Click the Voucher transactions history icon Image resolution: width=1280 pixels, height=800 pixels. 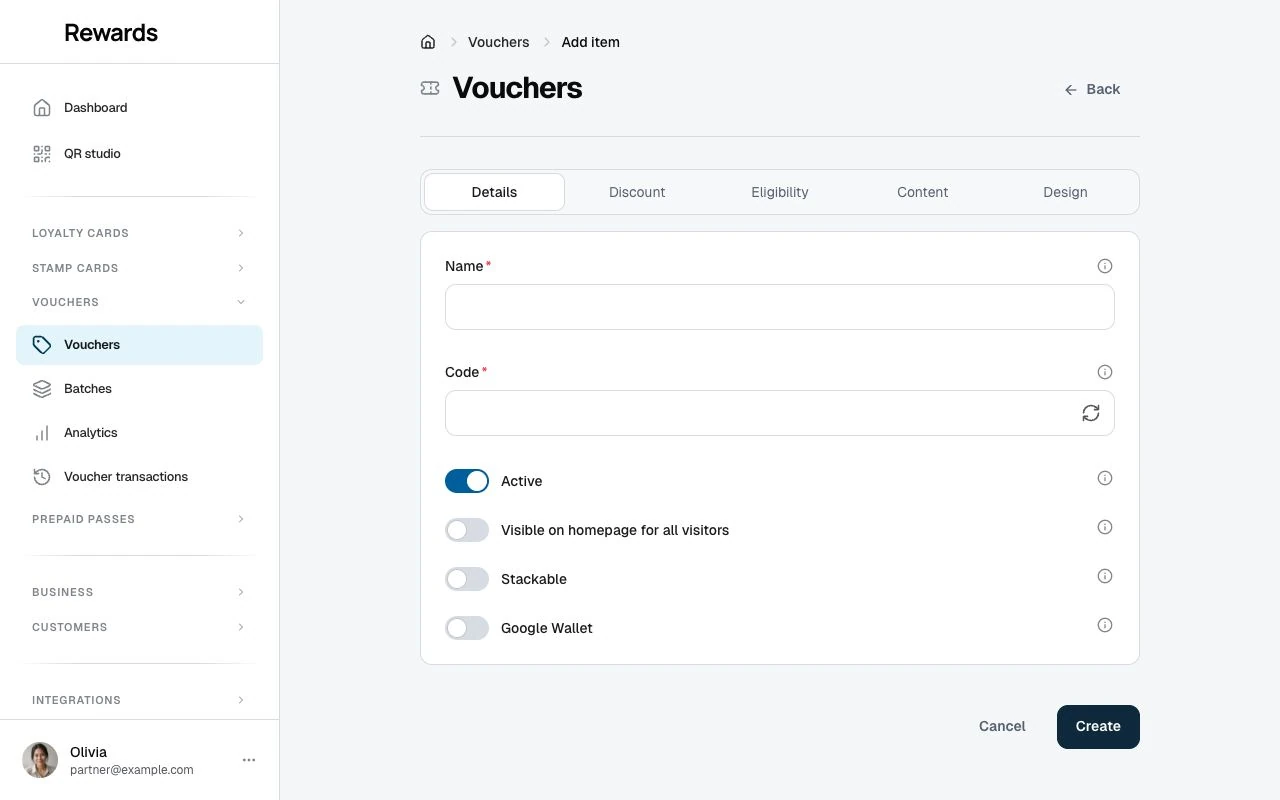click(x=42, y=477)
